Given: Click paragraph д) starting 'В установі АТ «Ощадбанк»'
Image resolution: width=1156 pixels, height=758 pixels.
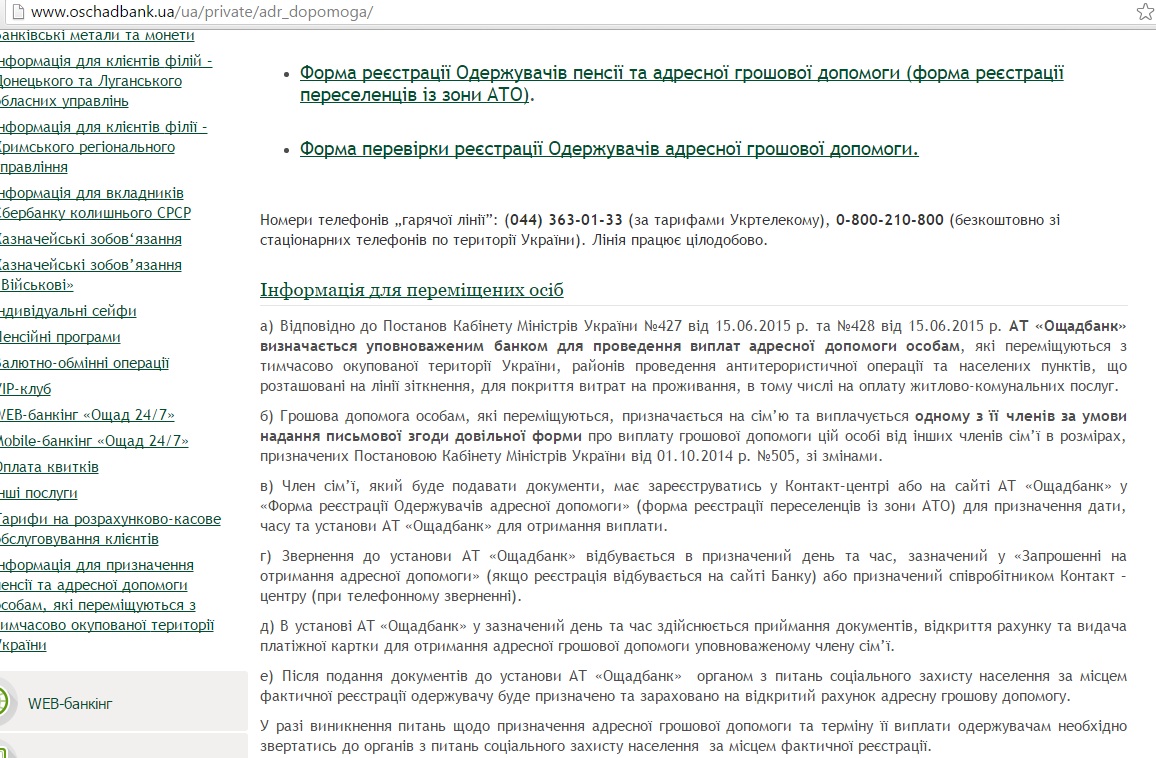Looking at the screenshot, I should click(693, 636).
